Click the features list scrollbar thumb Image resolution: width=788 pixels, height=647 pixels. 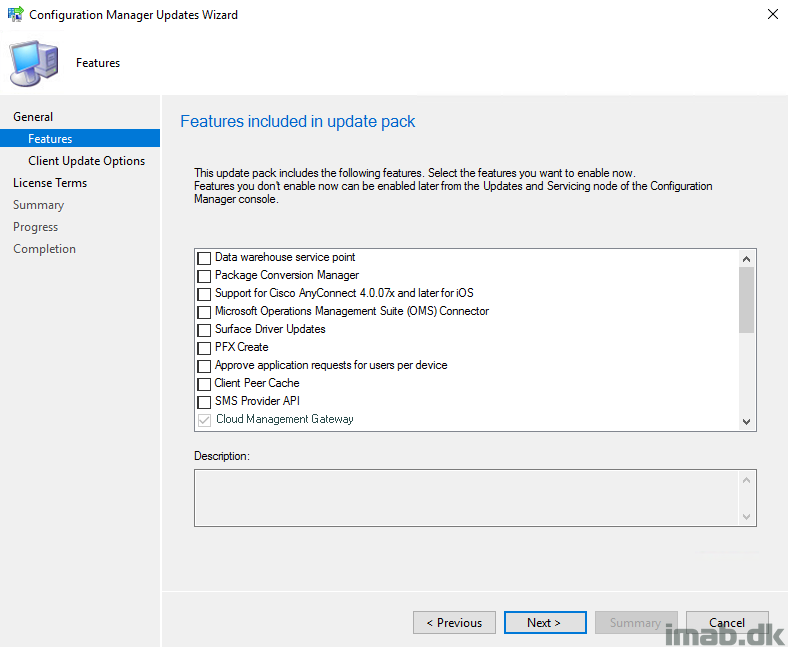click(x=746, y=300)
